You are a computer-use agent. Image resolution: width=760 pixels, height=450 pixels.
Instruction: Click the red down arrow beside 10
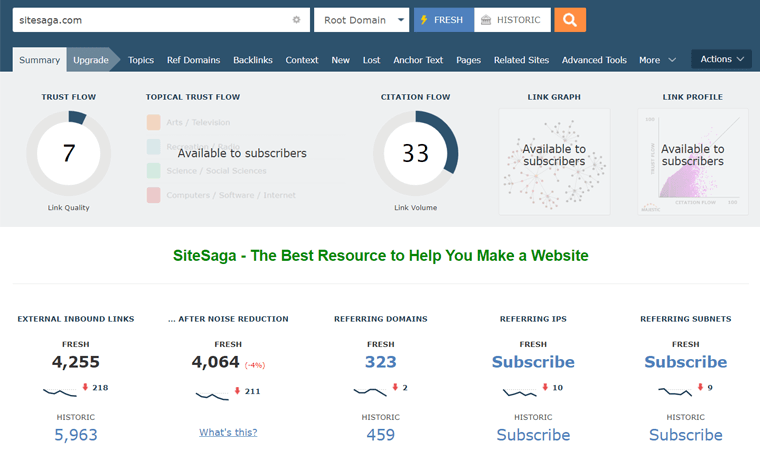tap(545, 387)
